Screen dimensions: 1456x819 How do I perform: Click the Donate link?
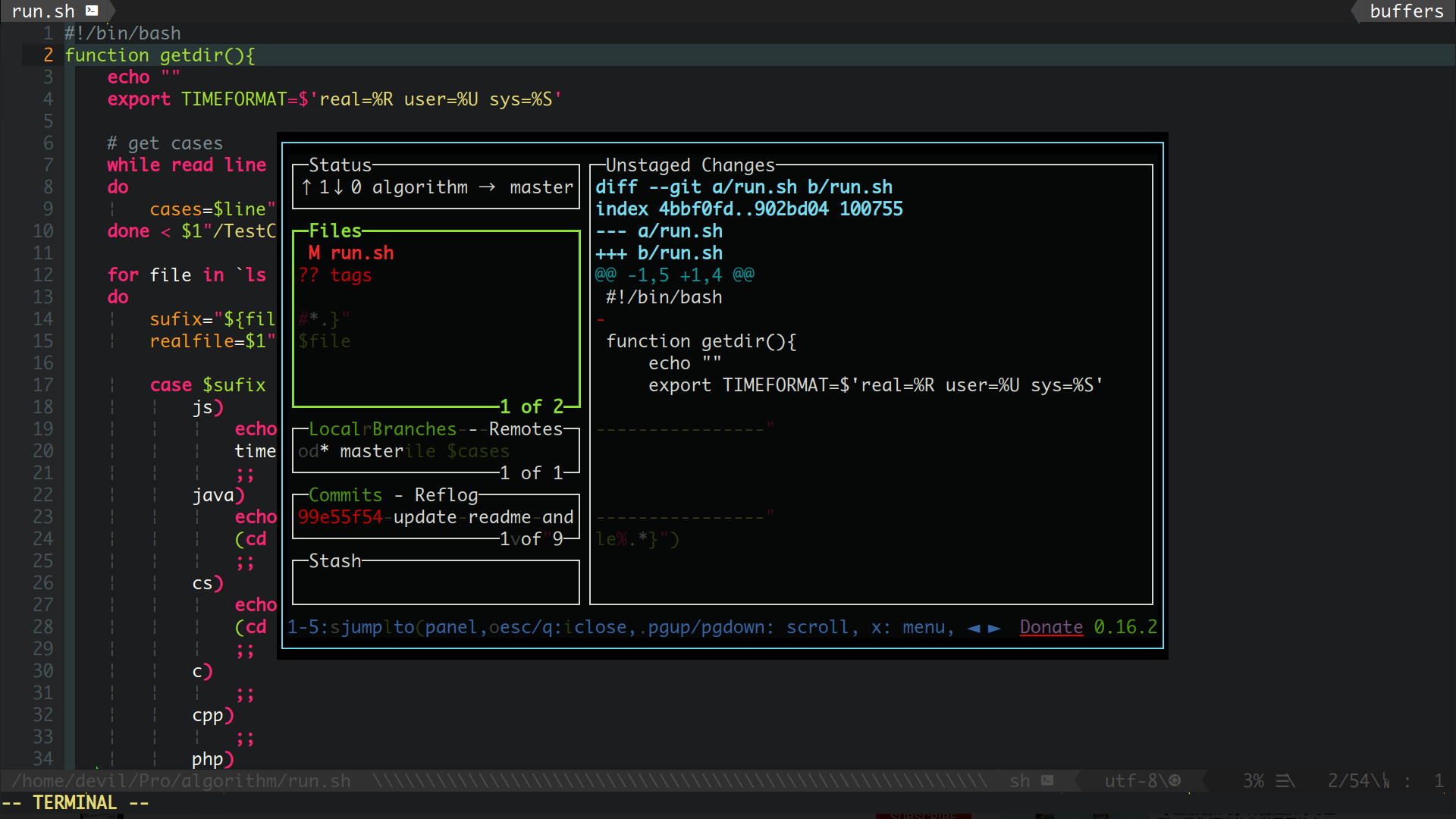point(1050,627)
